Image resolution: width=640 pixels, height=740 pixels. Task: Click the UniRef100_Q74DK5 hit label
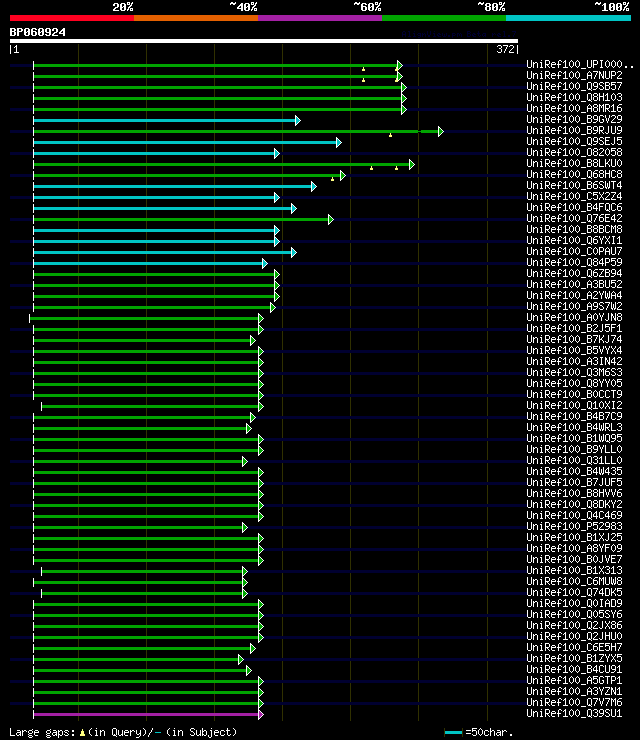tap(574, 592)
